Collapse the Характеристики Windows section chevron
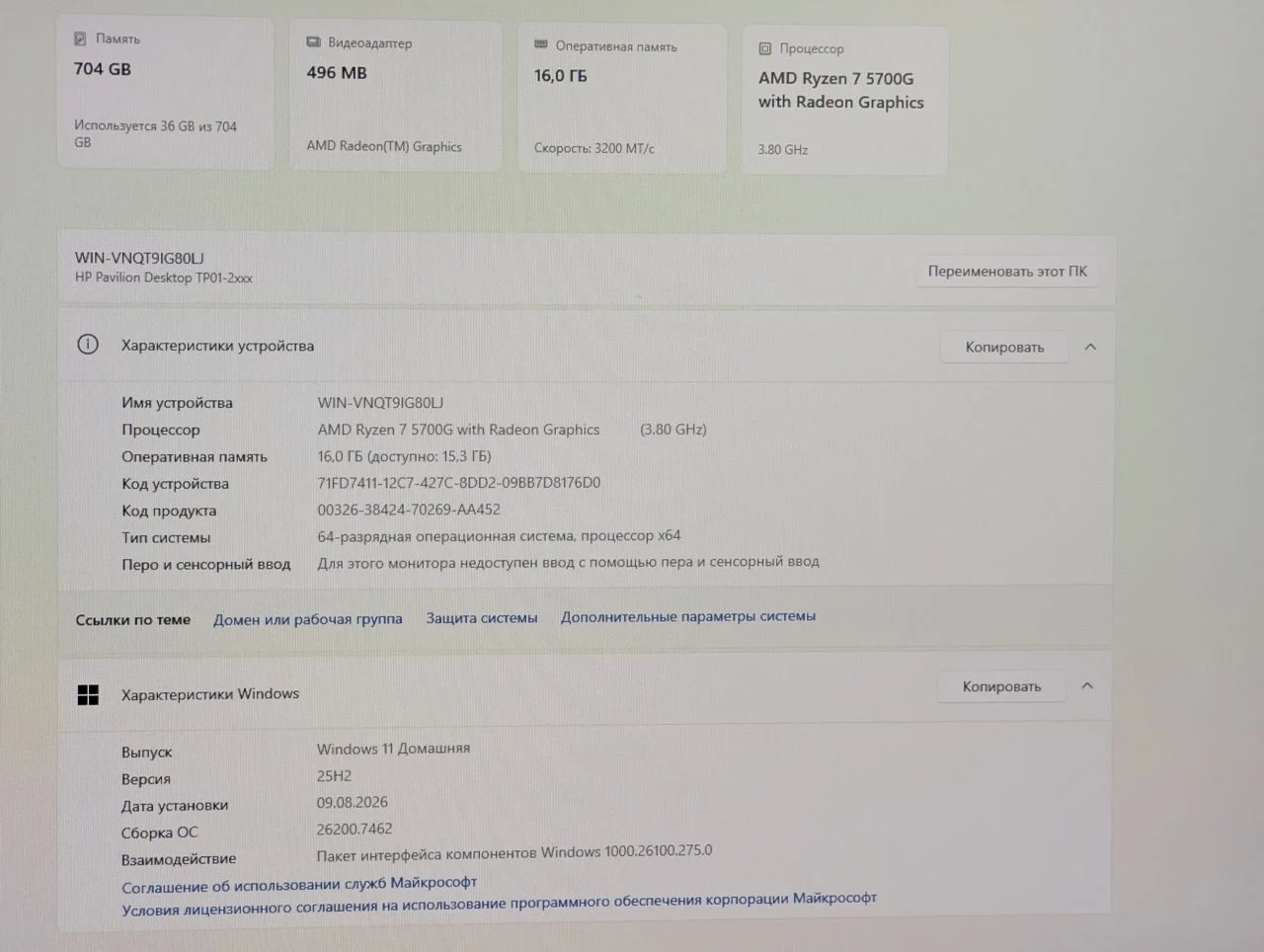Image resolution: width=1264 pixels, height=952 pixels. pyautogui.click(x=1087, y=685)
